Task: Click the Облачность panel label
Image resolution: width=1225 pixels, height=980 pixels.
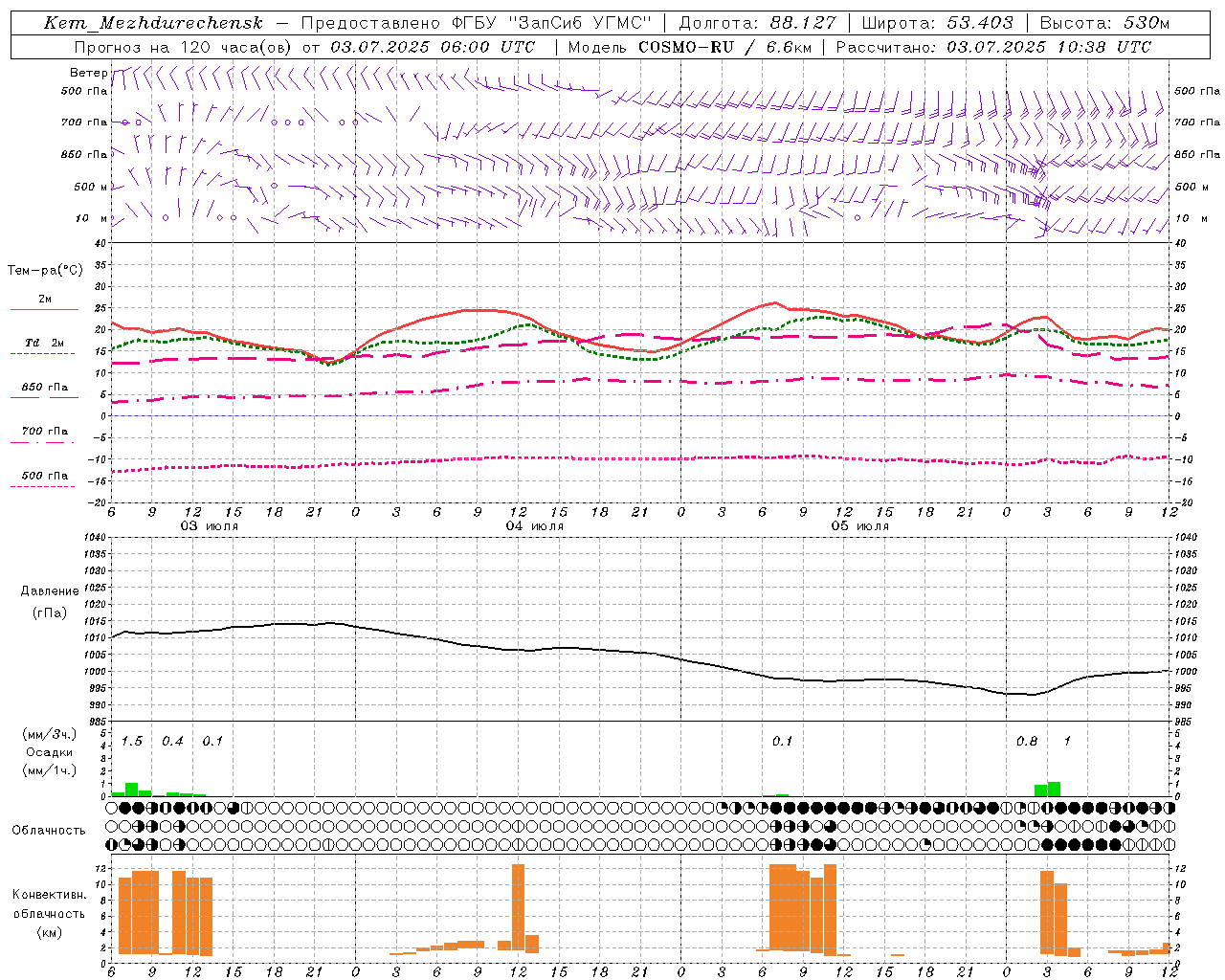Action: [x=49, y=831]
